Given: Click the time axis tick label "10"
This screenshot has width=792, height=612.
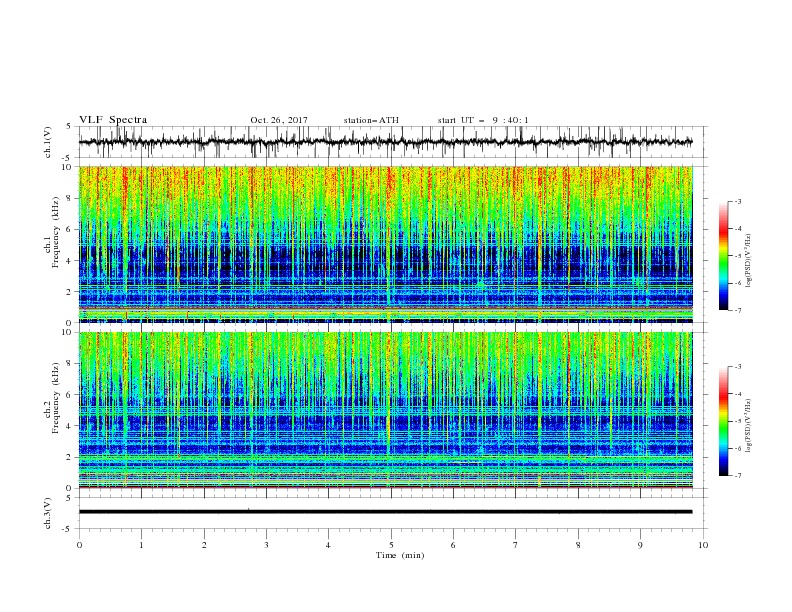Looking at the screenshot, I should 703,545.
